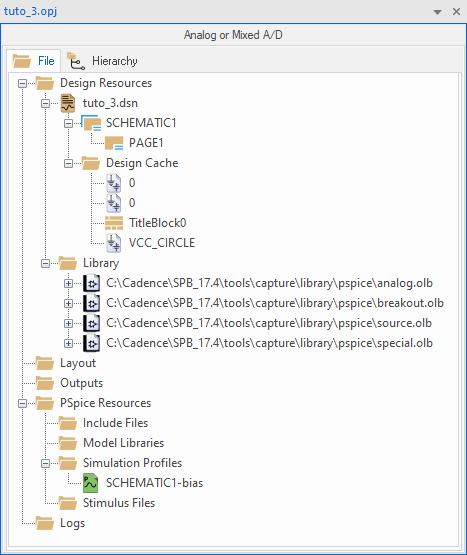
Task: Expand the breakout.olb library entry
Action: click(x=68, y=303)
